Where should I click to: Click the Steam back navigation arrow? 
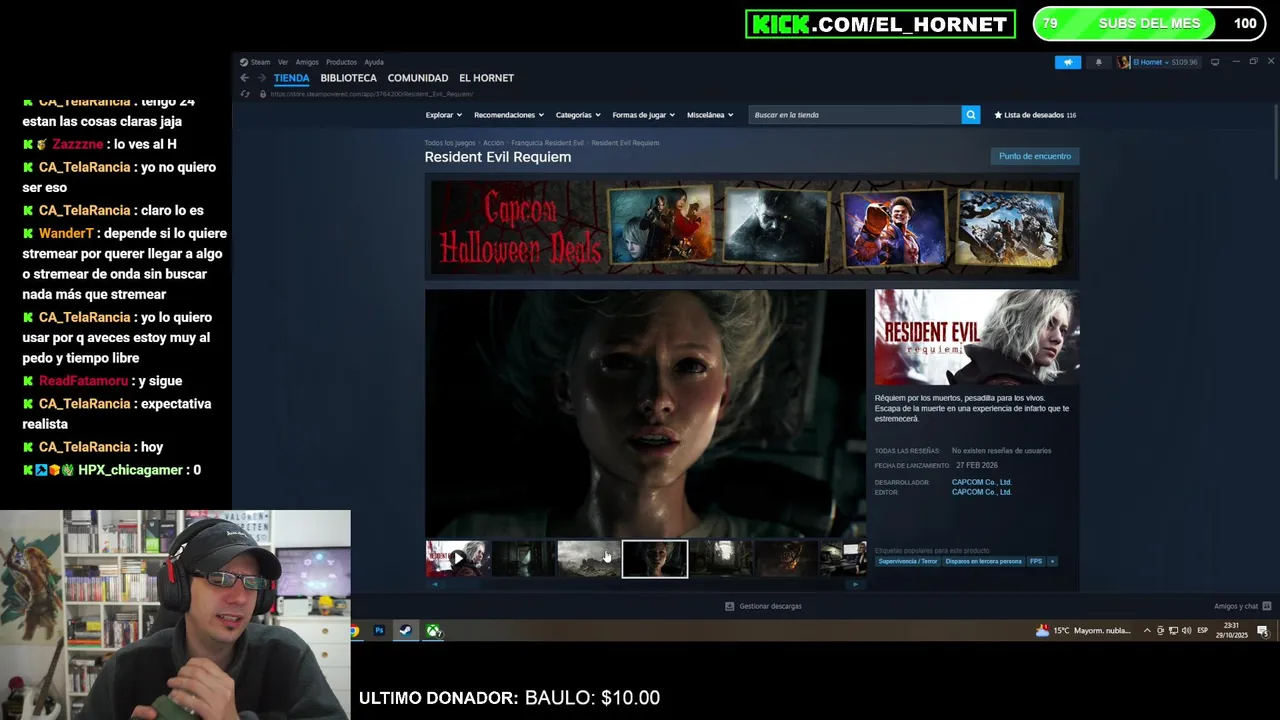[x=244, y=78]
